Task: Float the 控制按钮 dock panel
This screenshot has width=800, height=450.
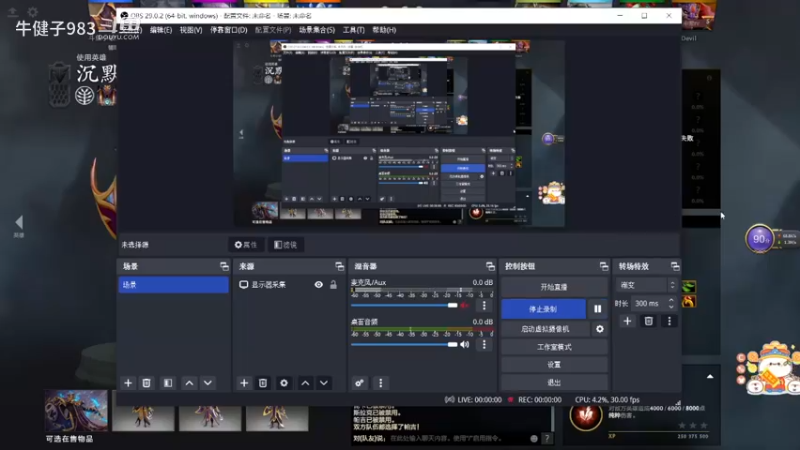Action: [604, 266]
